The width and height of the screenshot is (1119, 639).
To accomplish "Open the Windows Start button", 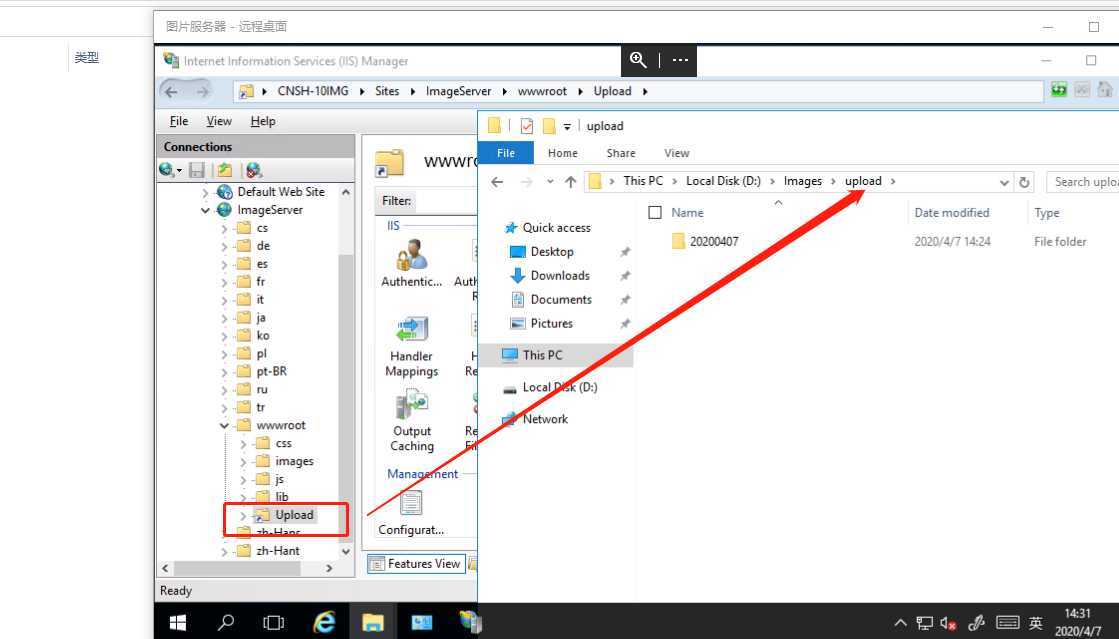I will pyautogui.click(x=178, y=623).
